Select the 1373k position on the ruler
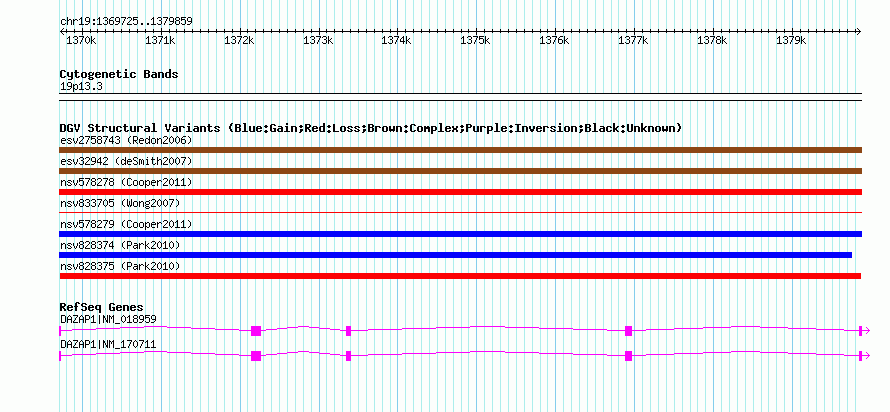 (x=317, y=41)
